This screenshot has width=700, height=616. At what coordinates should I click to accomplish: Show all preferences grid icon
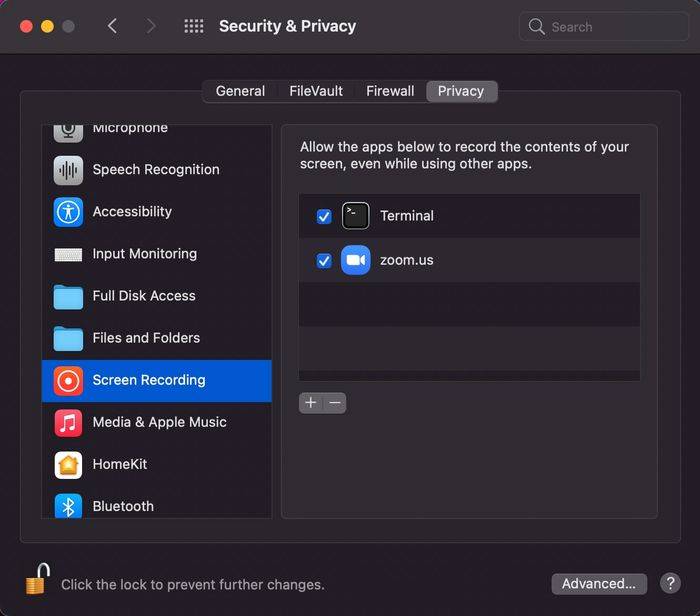[194, 26]
